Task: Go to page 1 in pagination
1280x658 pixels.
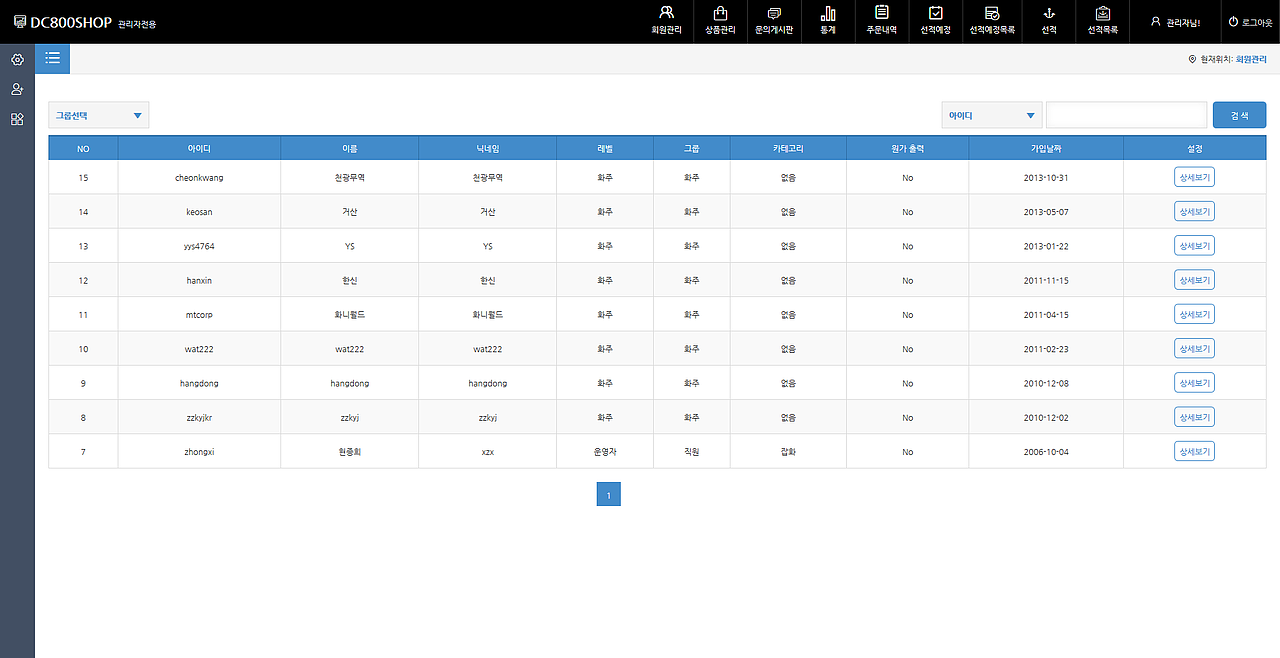Action: (608, 494)
